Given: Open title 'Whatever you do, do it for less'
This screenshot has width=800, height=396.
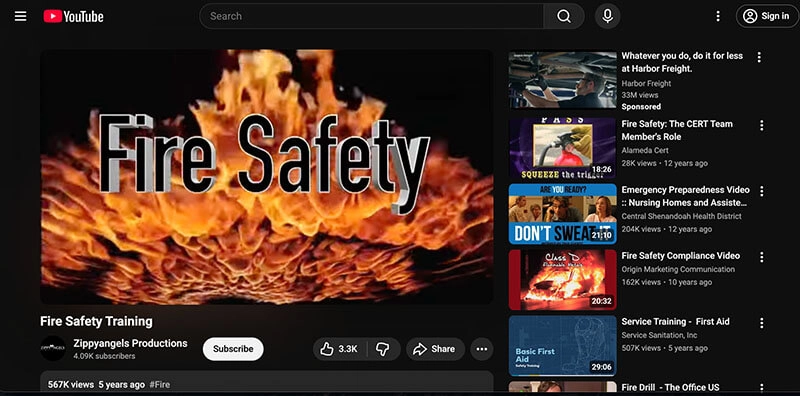Looking at the screenshot, I should pyautogui.click(x=682, y=62).
